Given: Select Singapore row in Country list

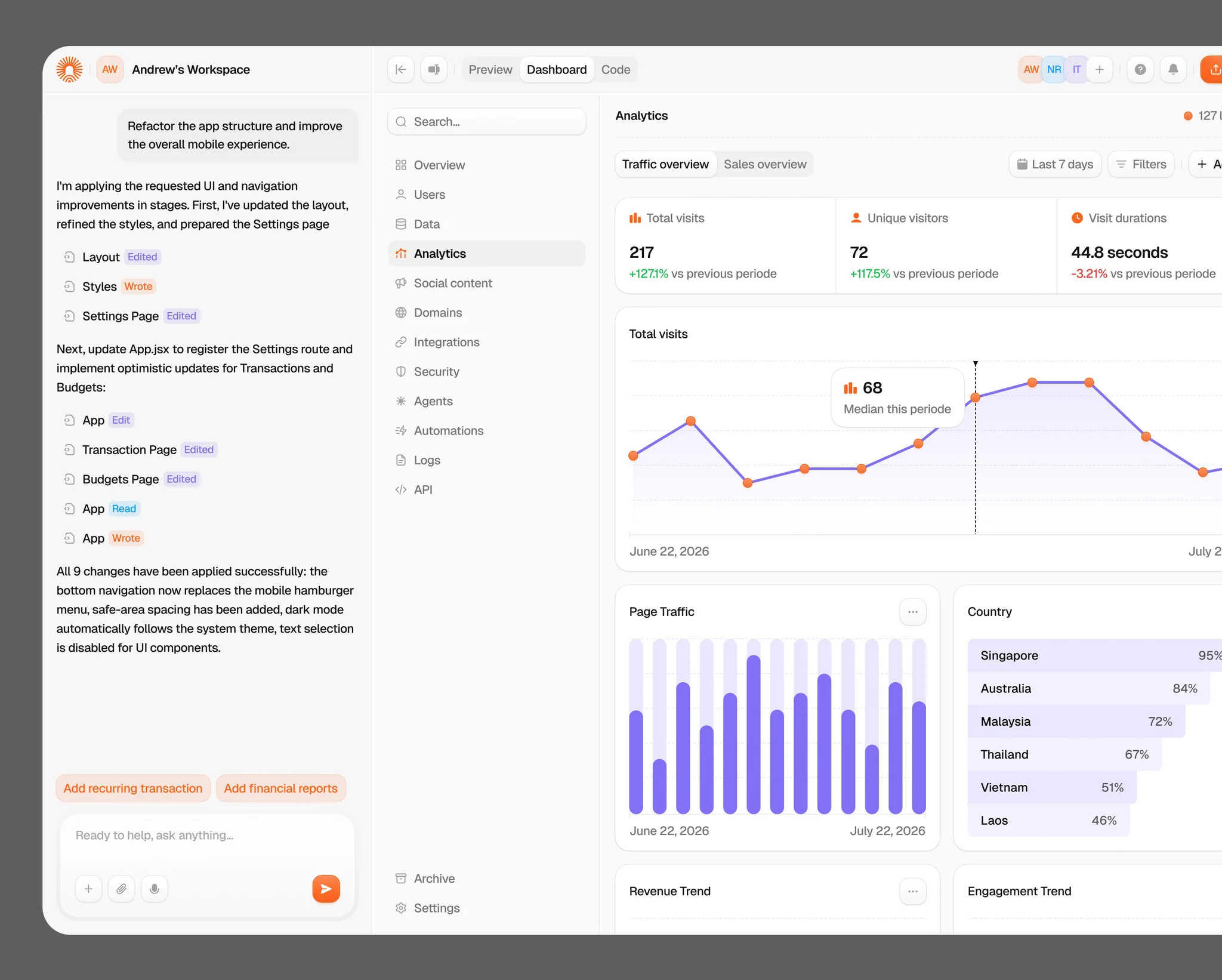Looking at the screenshot, I should (1095, 656).
